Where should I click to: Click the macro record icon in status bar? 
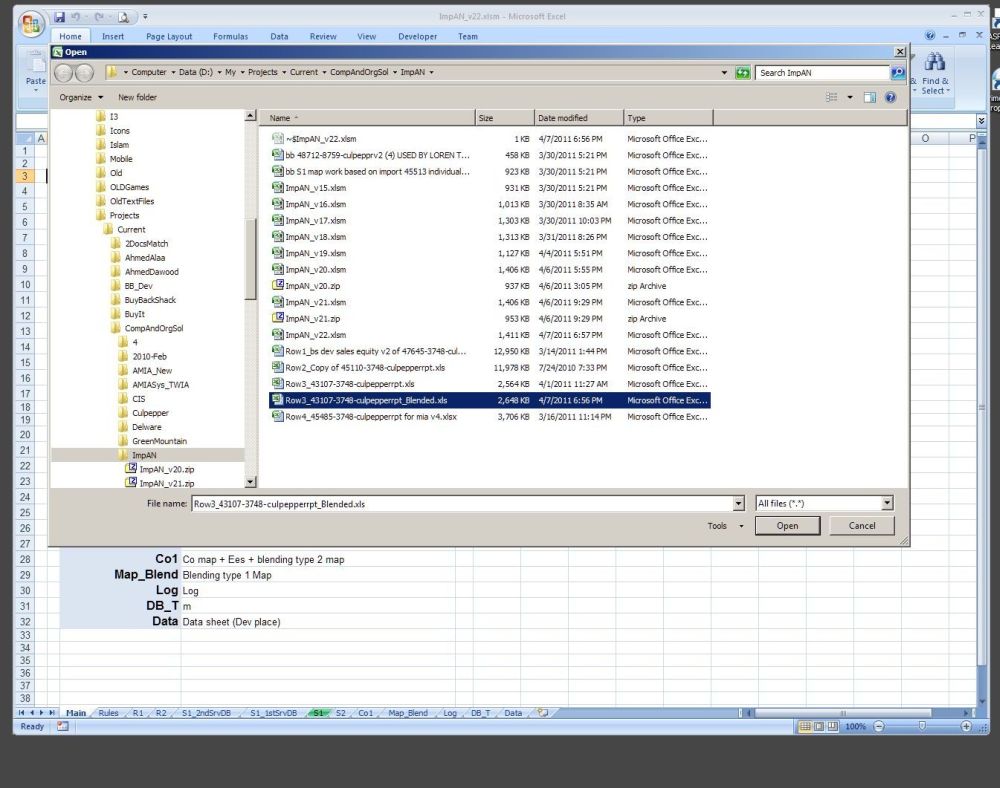[62, 727]
